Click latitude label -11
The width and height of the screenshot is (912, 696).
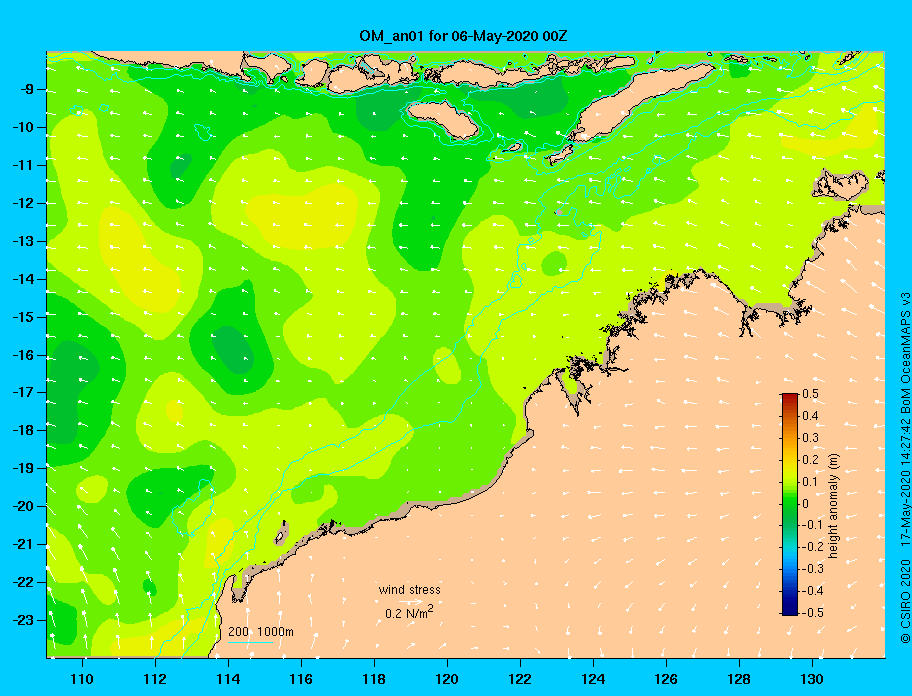click(24, 165)
